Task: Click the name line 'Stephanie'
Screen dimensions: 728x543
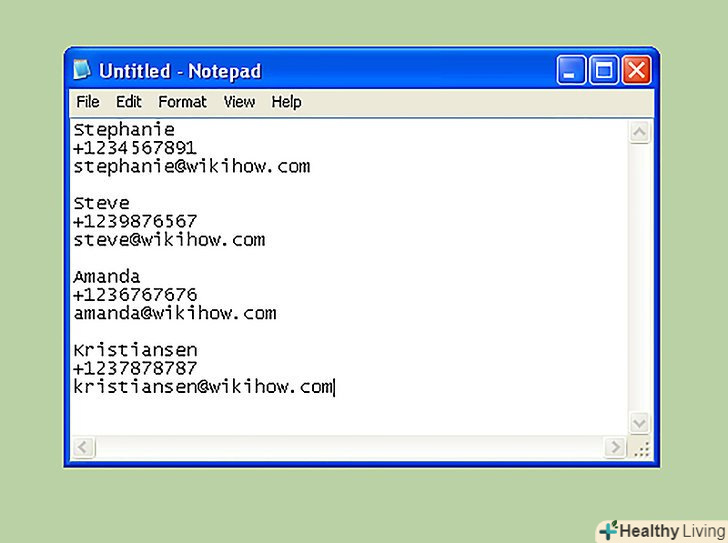Action: click(x=124, y=130)
